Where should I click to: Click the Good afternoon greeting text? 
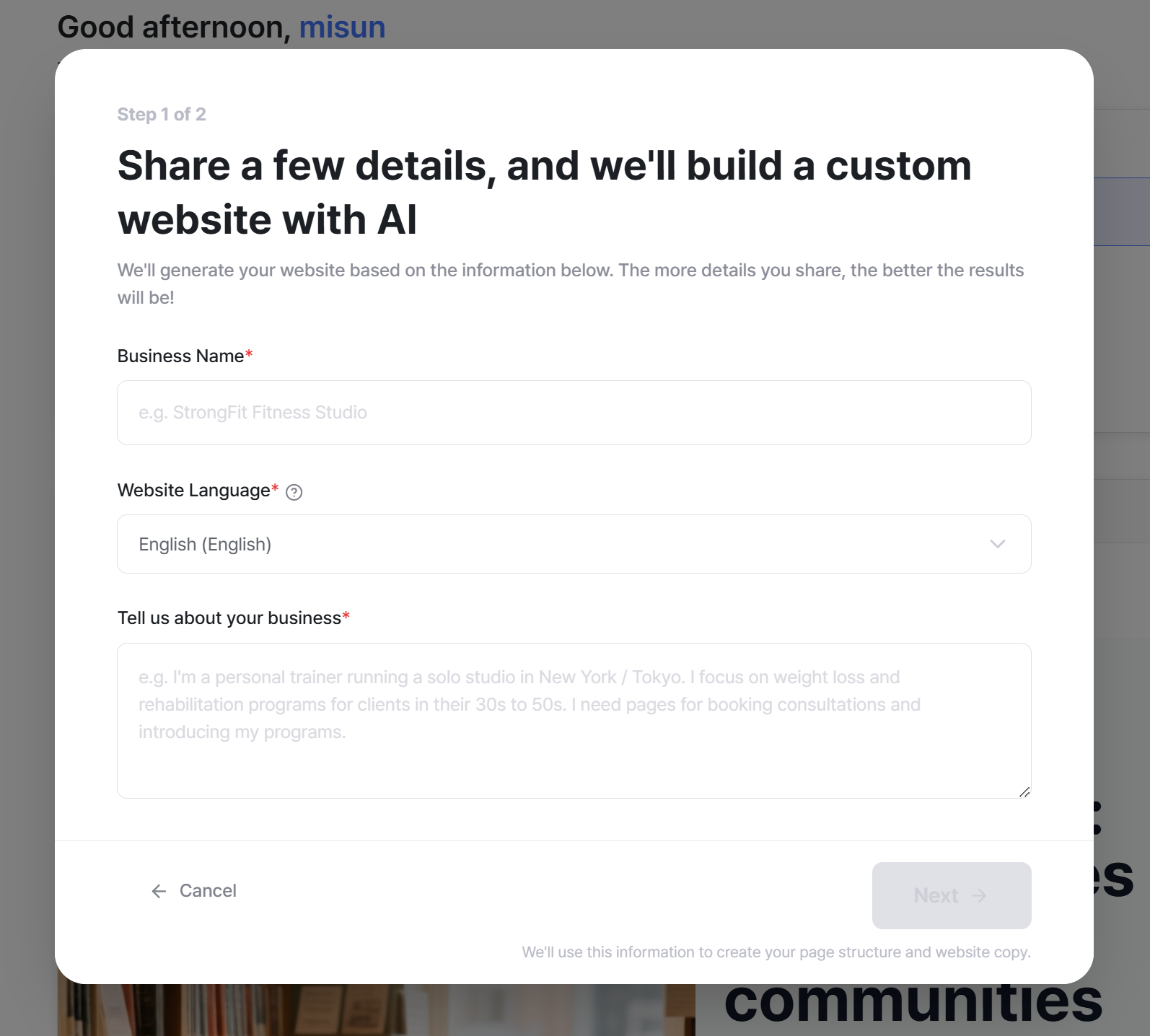(x=174, y=27)
